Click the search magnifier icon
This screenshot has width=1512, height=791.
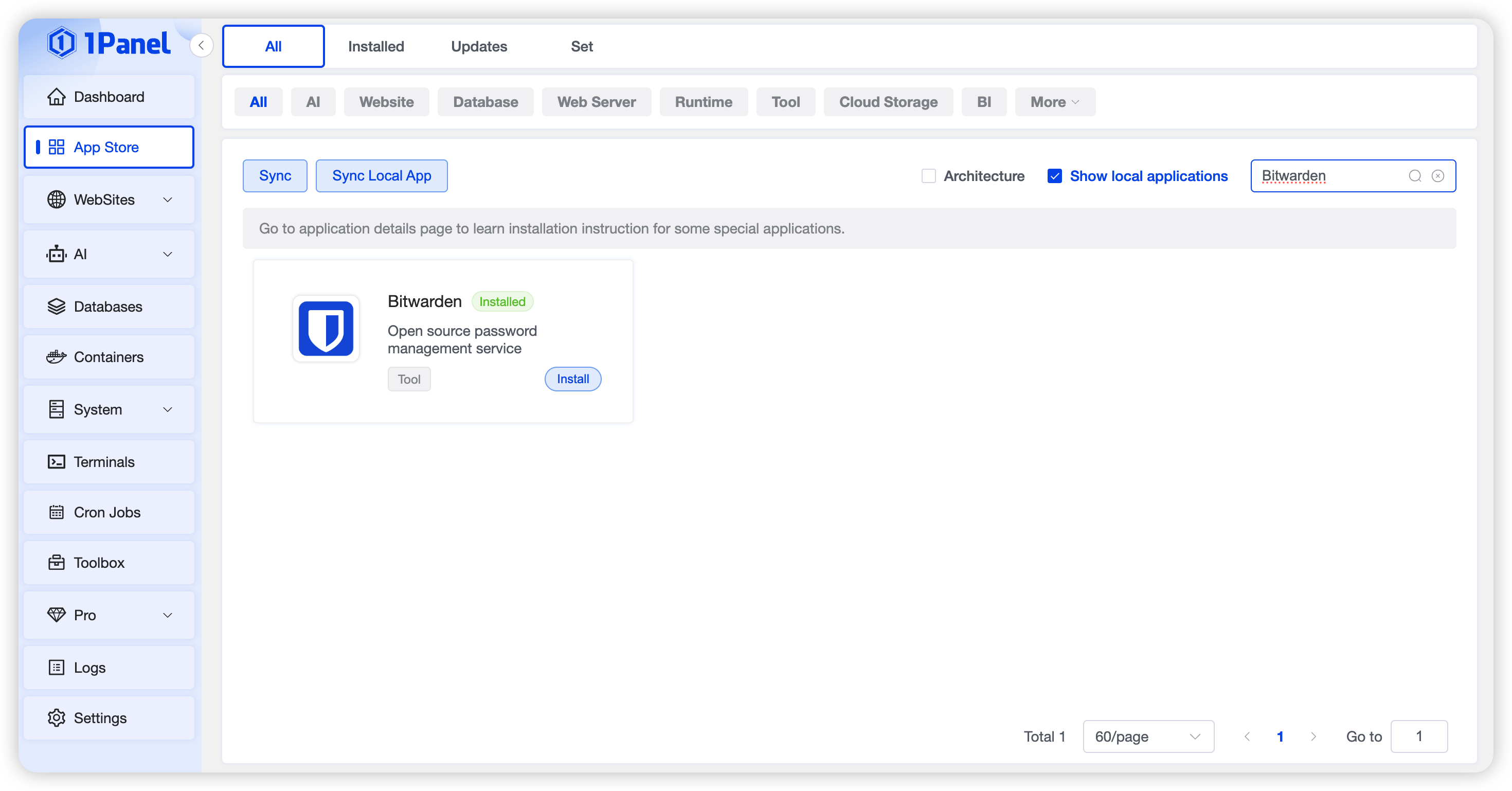pos(1415,176)
